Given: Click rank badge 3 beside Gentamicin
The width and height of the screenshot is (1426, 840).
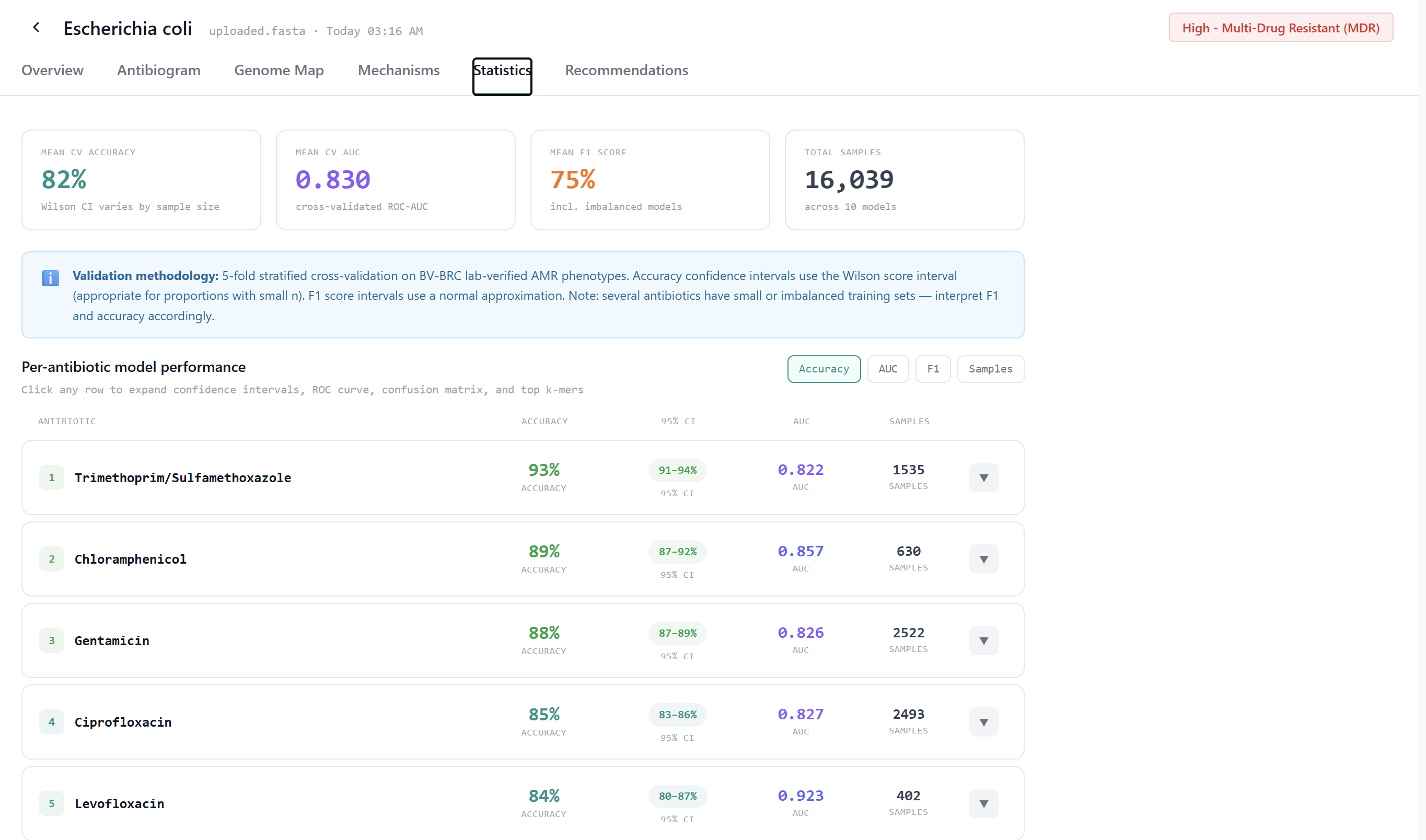Looking at the screenshot, I should click(52, 640).
